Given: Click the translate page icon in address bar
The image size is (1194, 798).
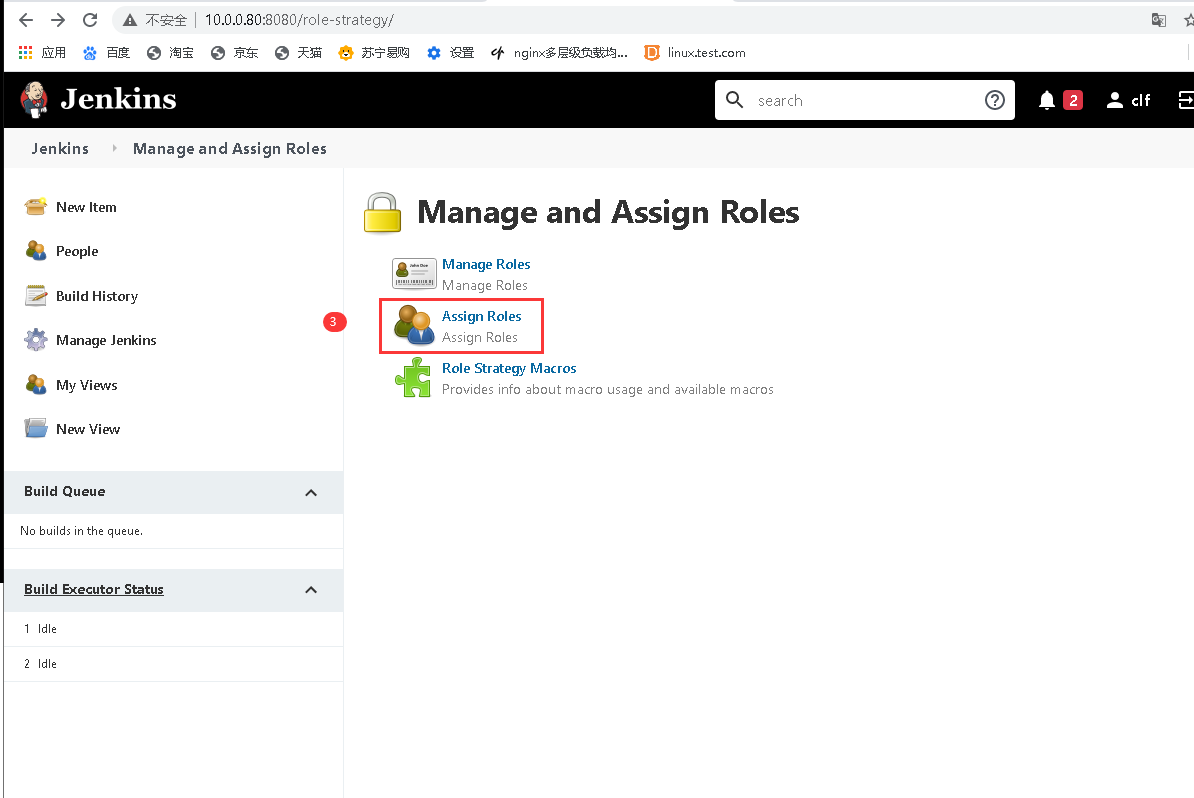Looking at the screenshot, I should click(x=1159, y=20).
